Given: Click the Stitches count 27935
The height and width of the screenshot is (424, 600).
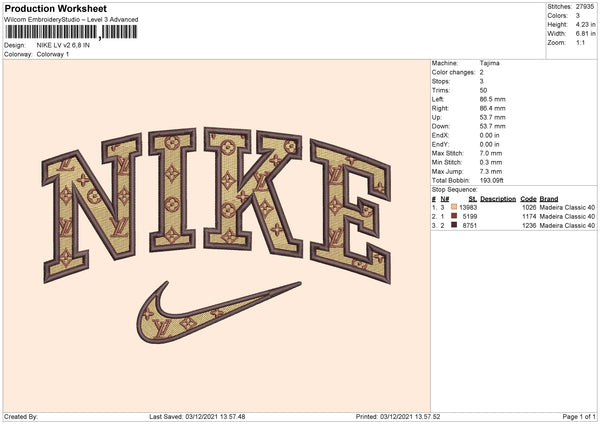Looking at the screenshot, I should point(585,8).
